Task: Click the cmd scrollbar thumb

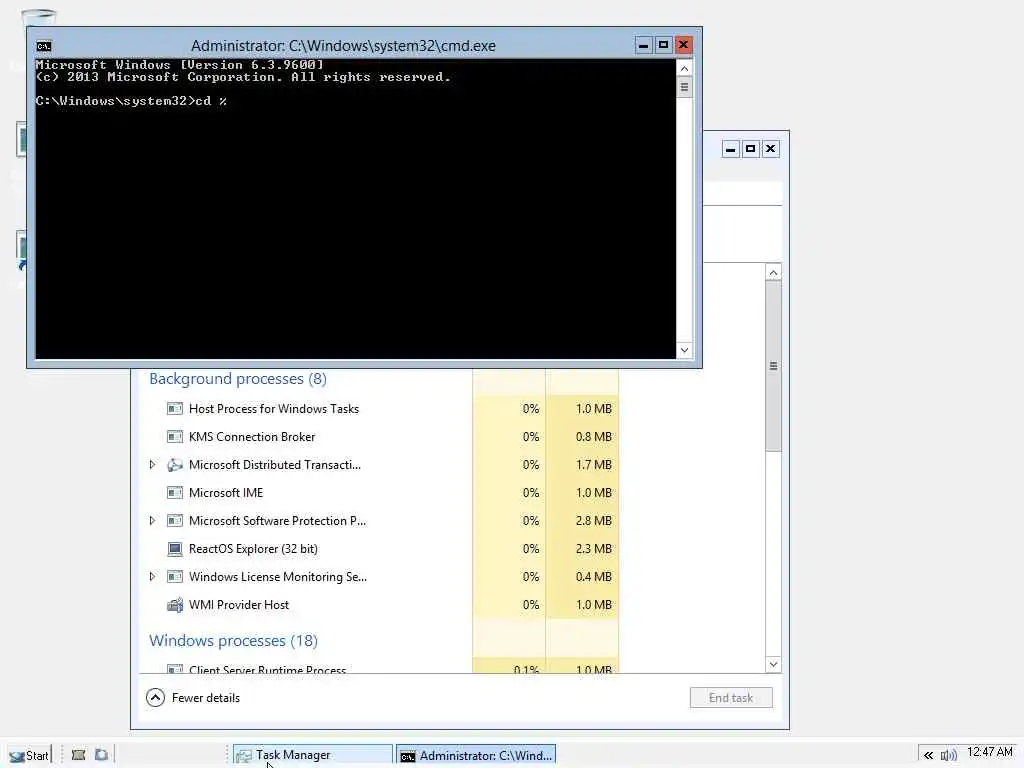Action: pyautogui.click(x=684, y=87)
